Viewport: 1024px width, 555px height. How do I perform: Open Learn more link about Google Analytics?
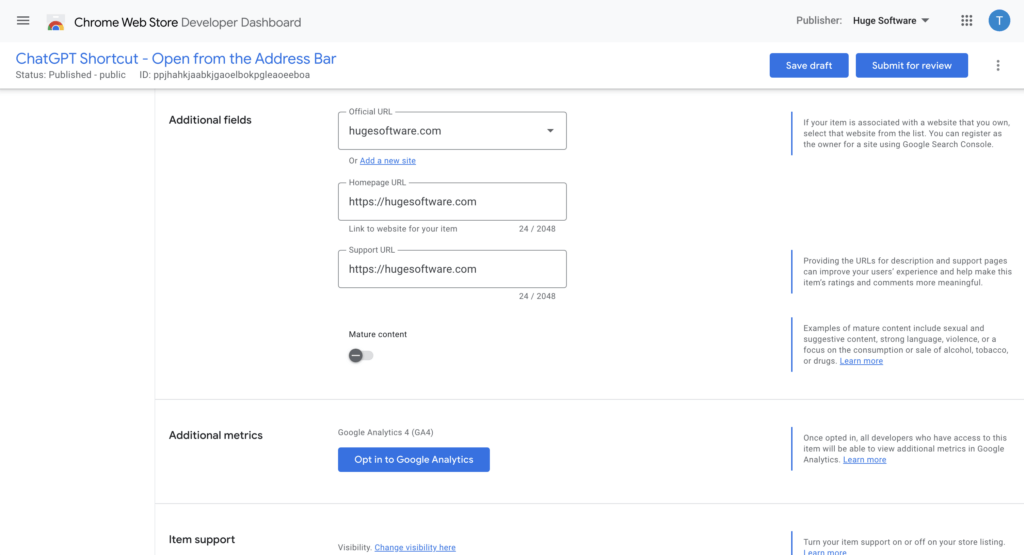click(x=864, y=460)
